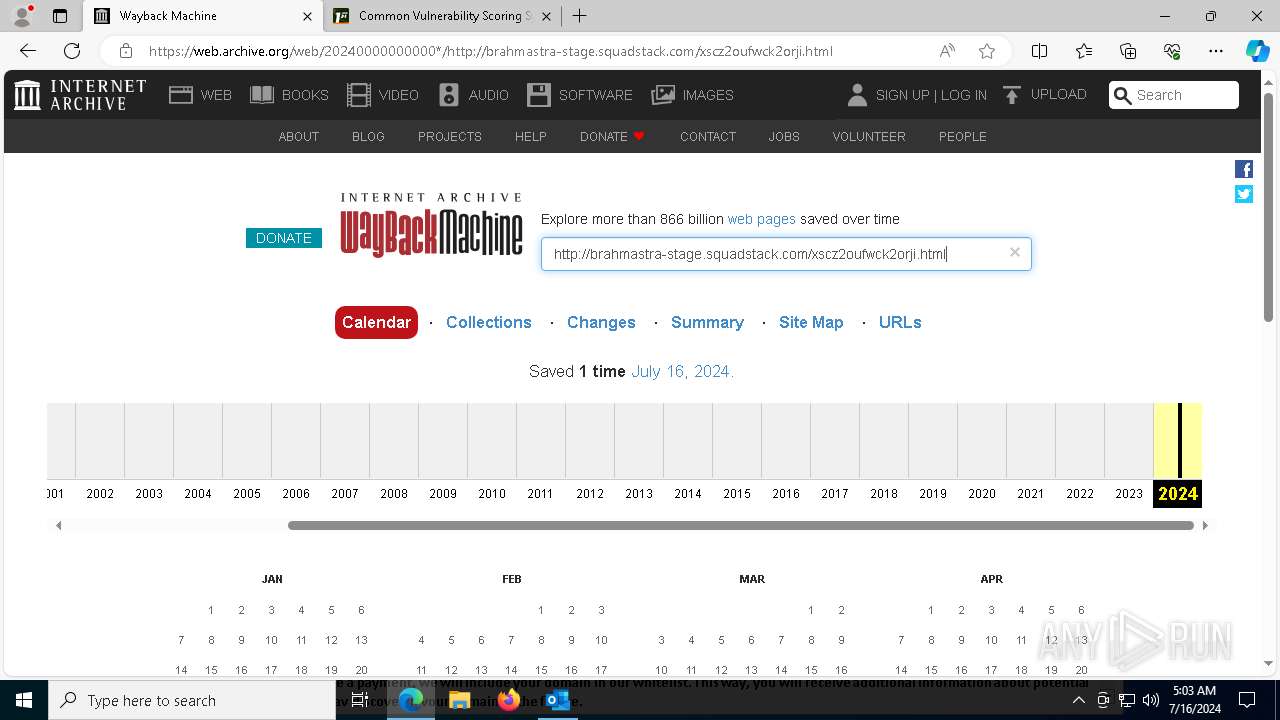Open the July 16, 2024 capture link

tap(682, 371)
